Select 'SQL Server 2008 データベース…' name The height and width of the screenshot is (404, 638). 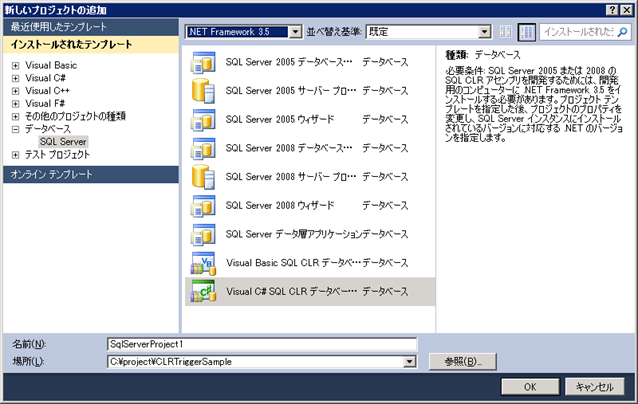pos(289,148)
